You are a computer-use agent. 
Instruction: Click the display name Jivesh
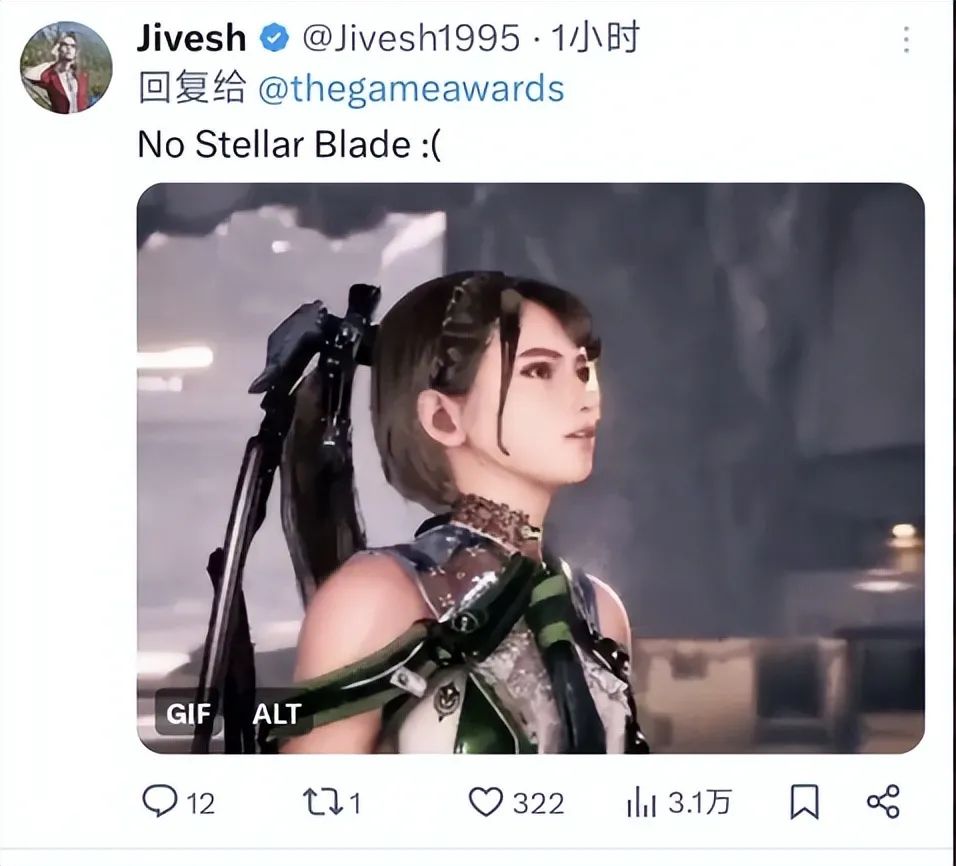(191, 38)
